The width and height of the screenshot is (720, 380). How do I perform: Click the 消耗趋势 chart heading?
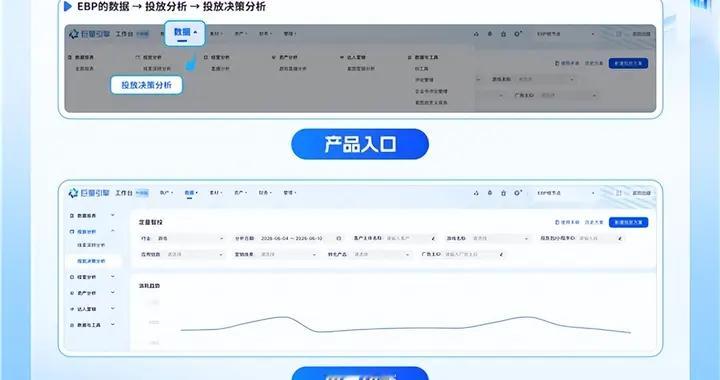pos(149,286)
